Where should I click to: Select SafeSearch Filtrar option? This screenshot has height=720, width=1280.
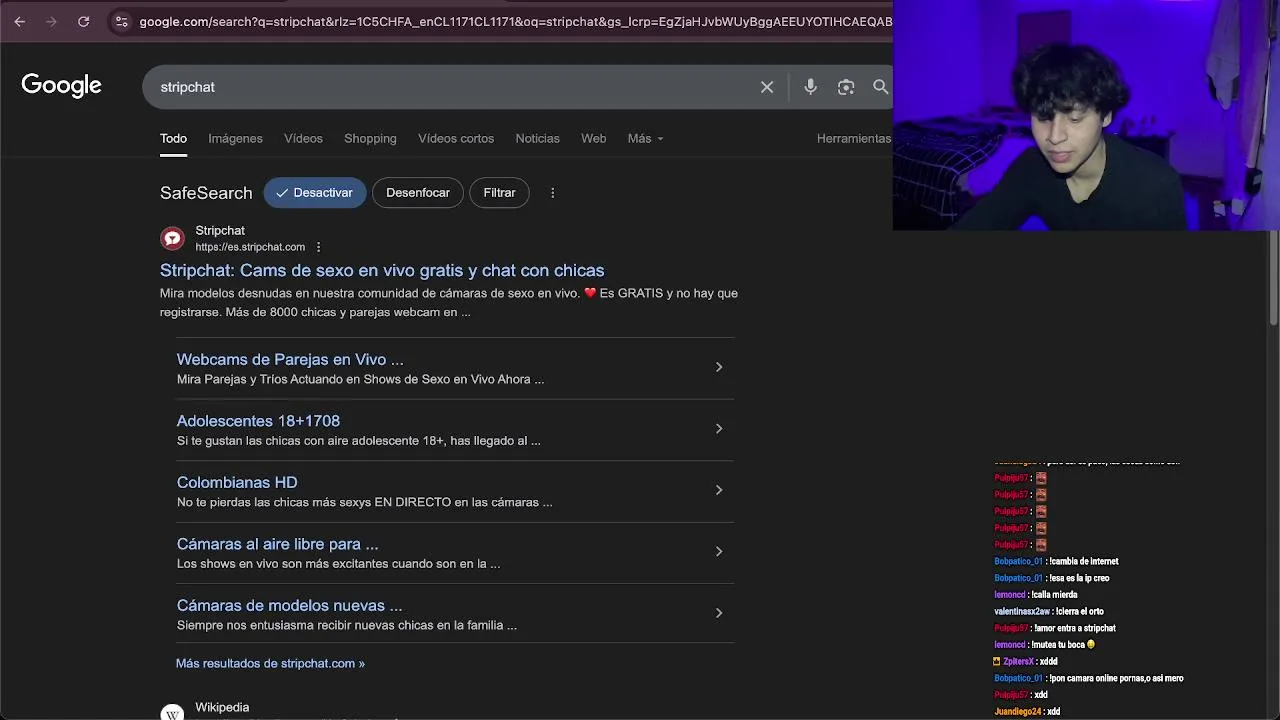click(499, 192)
